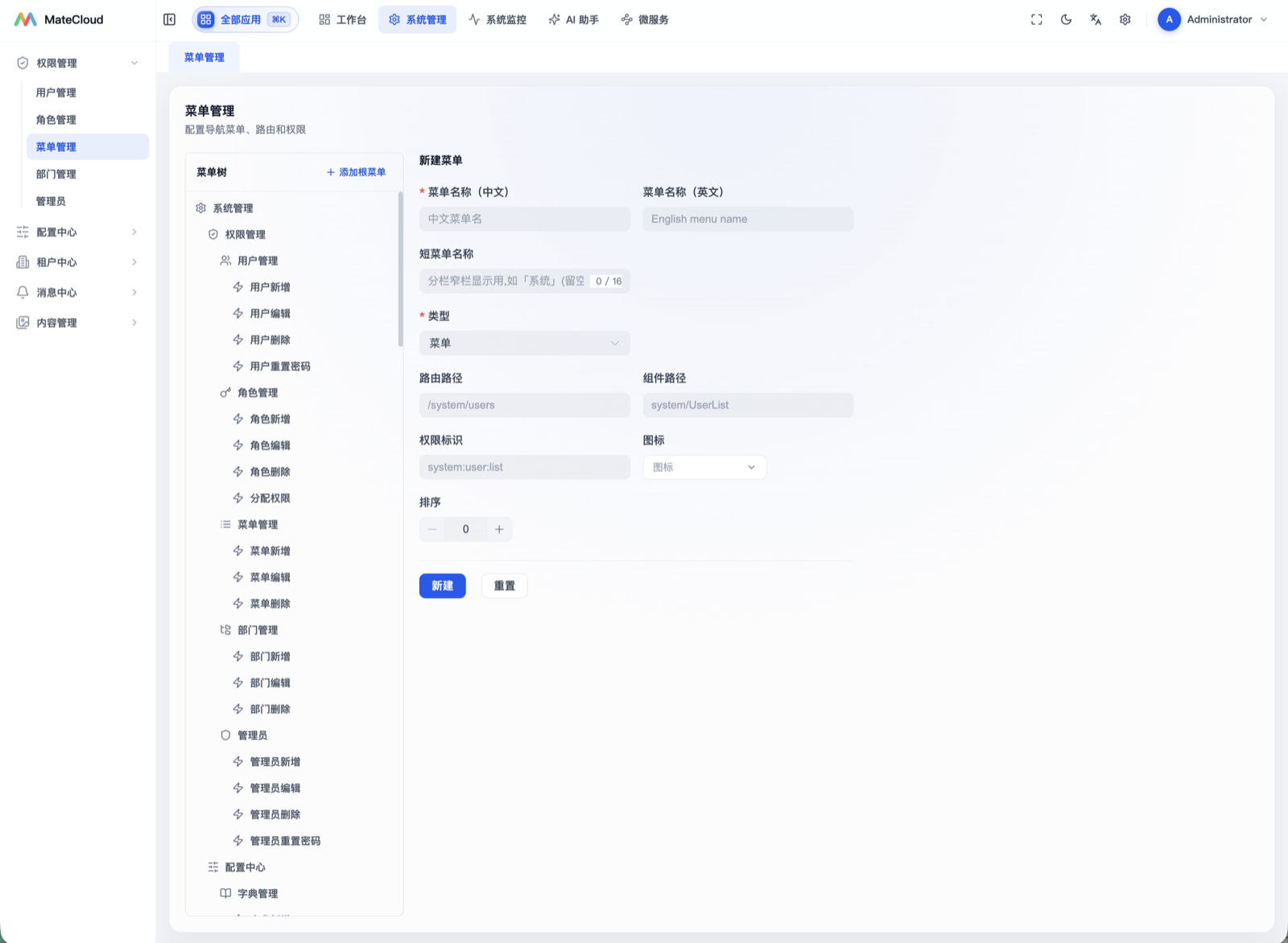Viewport: 1288px width, 943px height.
Task: Open the language translation icon
Action: coord(1096,19)
